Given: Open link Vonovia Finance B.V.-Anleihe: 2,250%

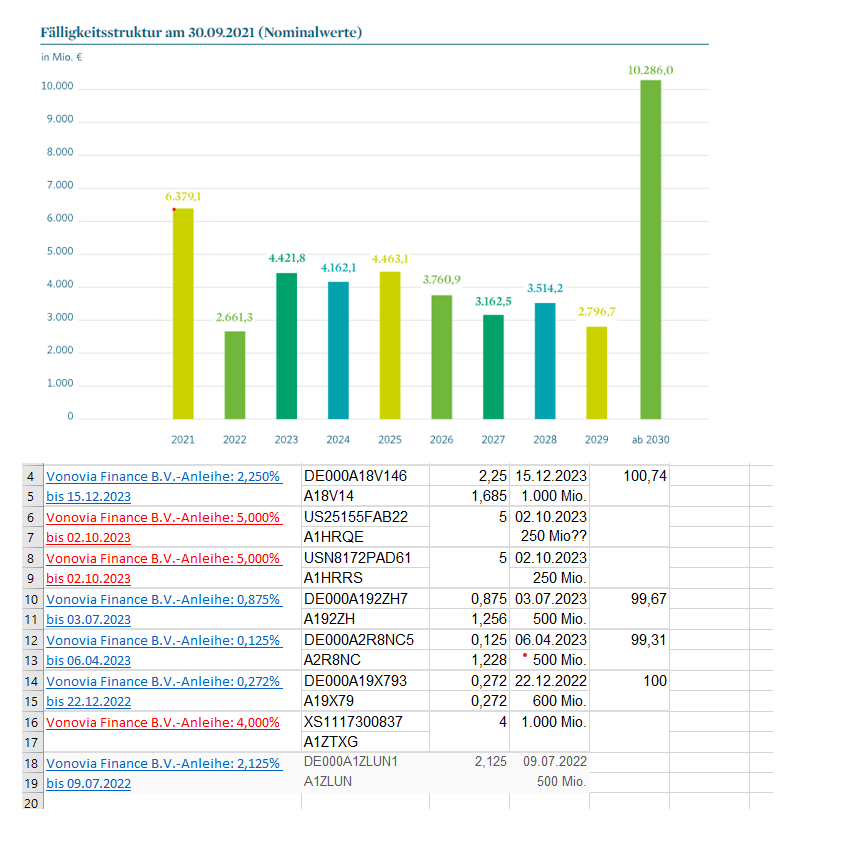Looking at the screenshot, I should click(163, 476).
